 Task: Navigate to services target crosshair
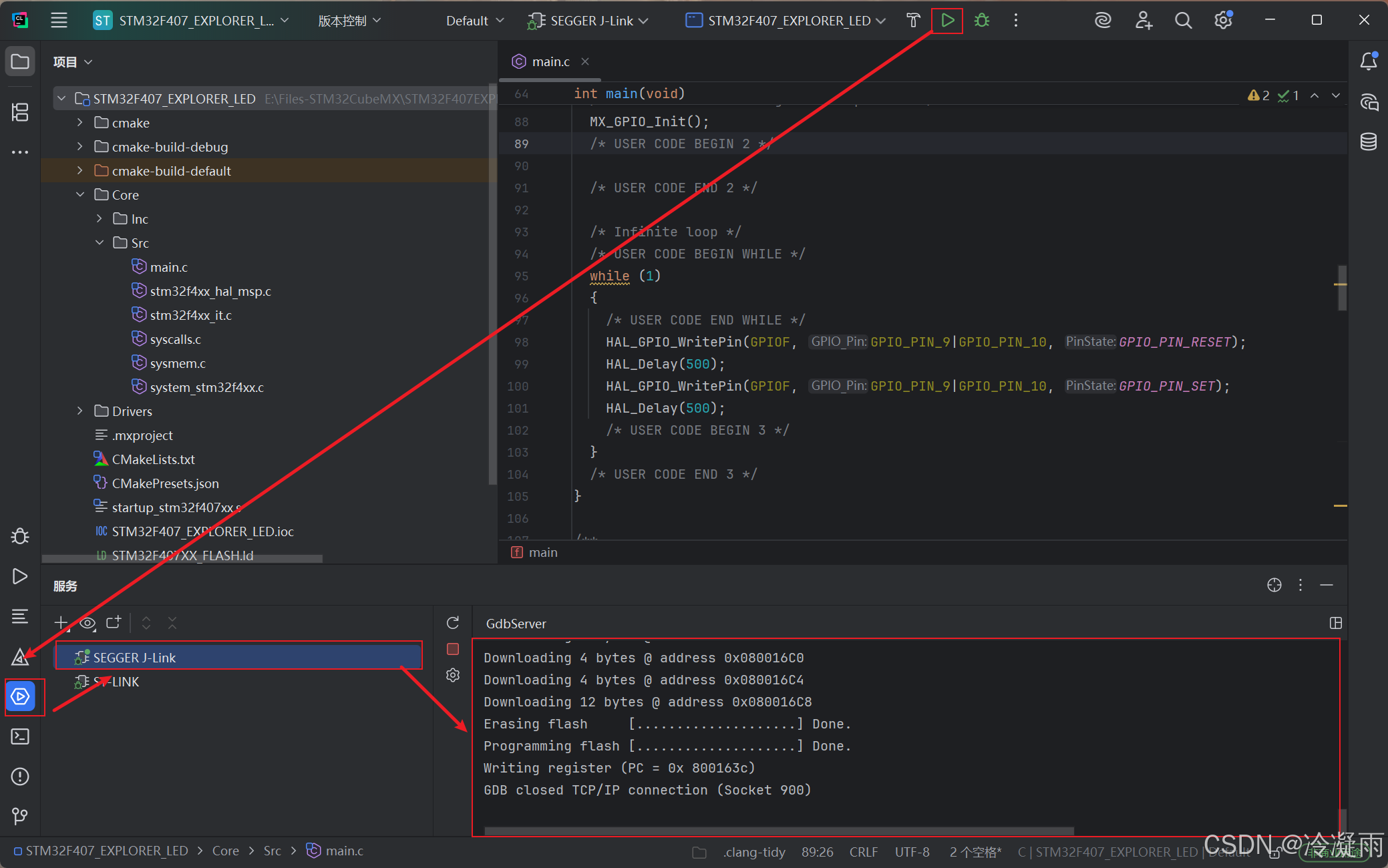click(x=1274, y=585)
